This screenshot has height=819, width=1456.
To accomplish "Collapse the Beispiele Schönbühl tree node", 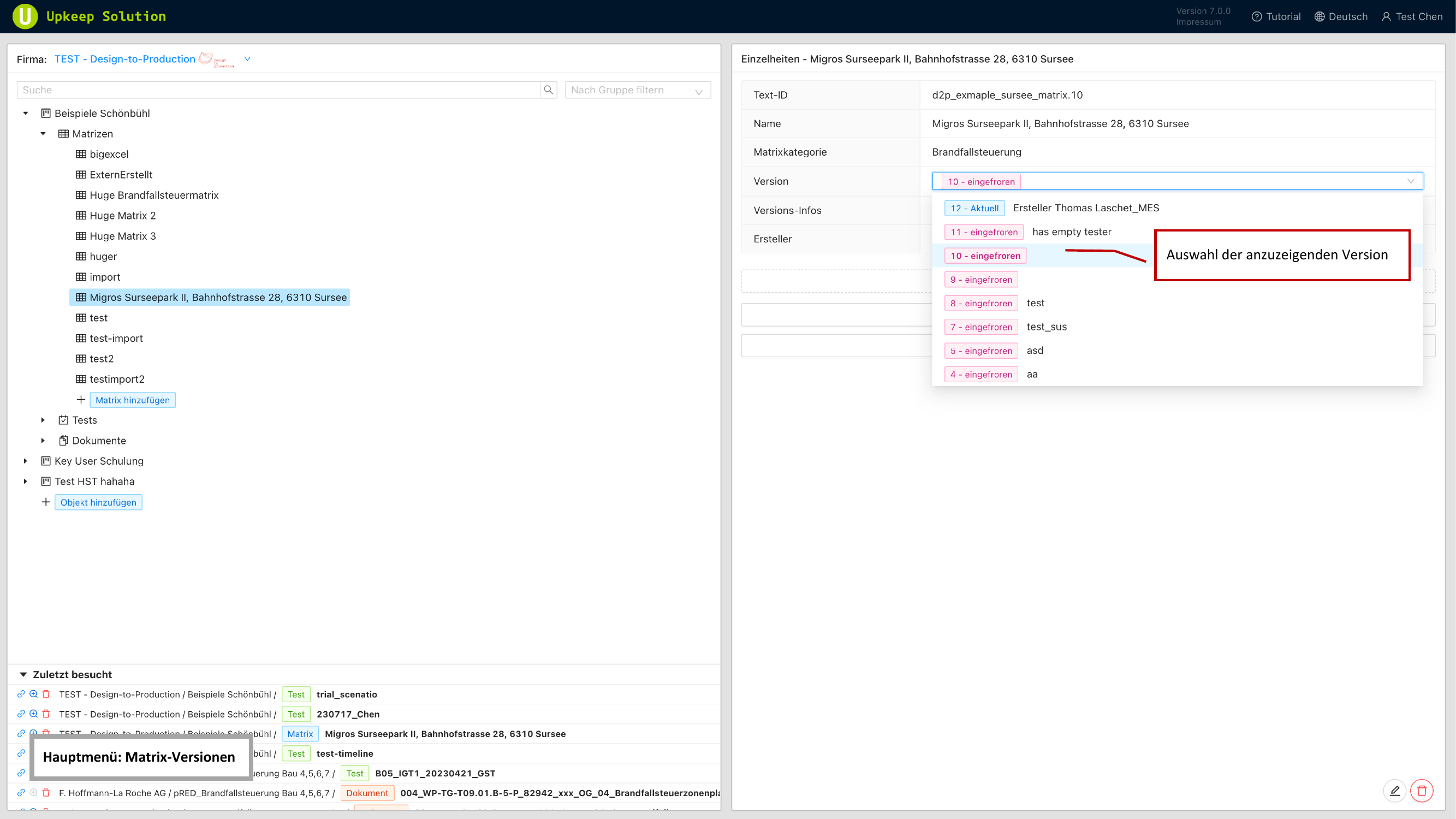I will point(26,114).
